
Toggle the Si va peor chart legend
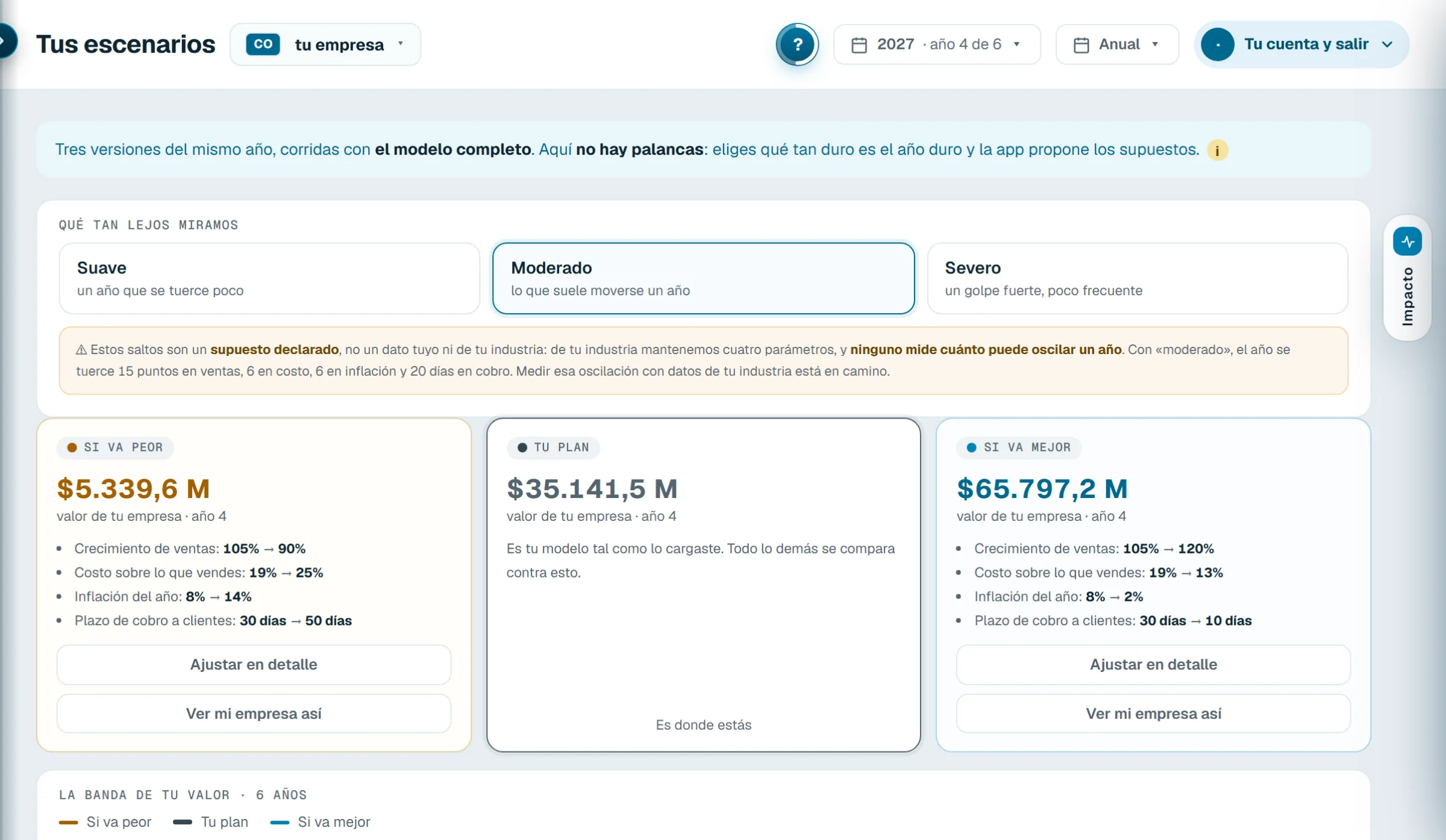[x=105, y=822]
